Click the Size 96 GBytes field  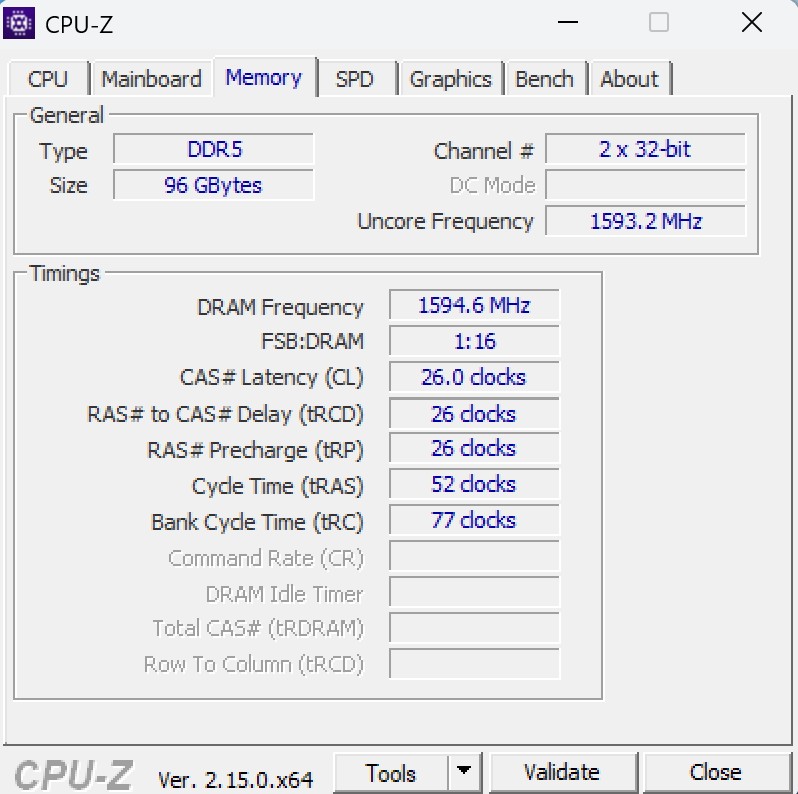point(214,186)
